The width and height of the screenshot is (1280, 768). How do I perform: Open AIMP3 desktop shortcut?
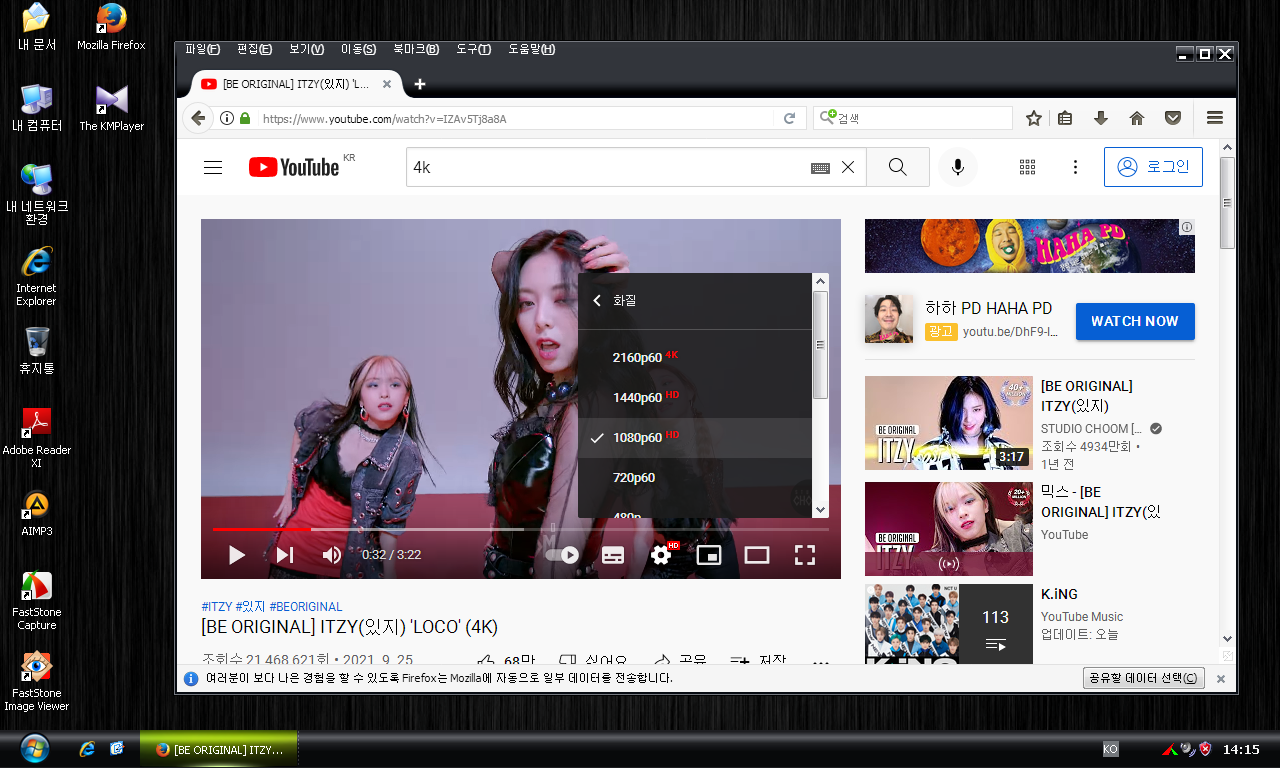(x=37, y=514)
